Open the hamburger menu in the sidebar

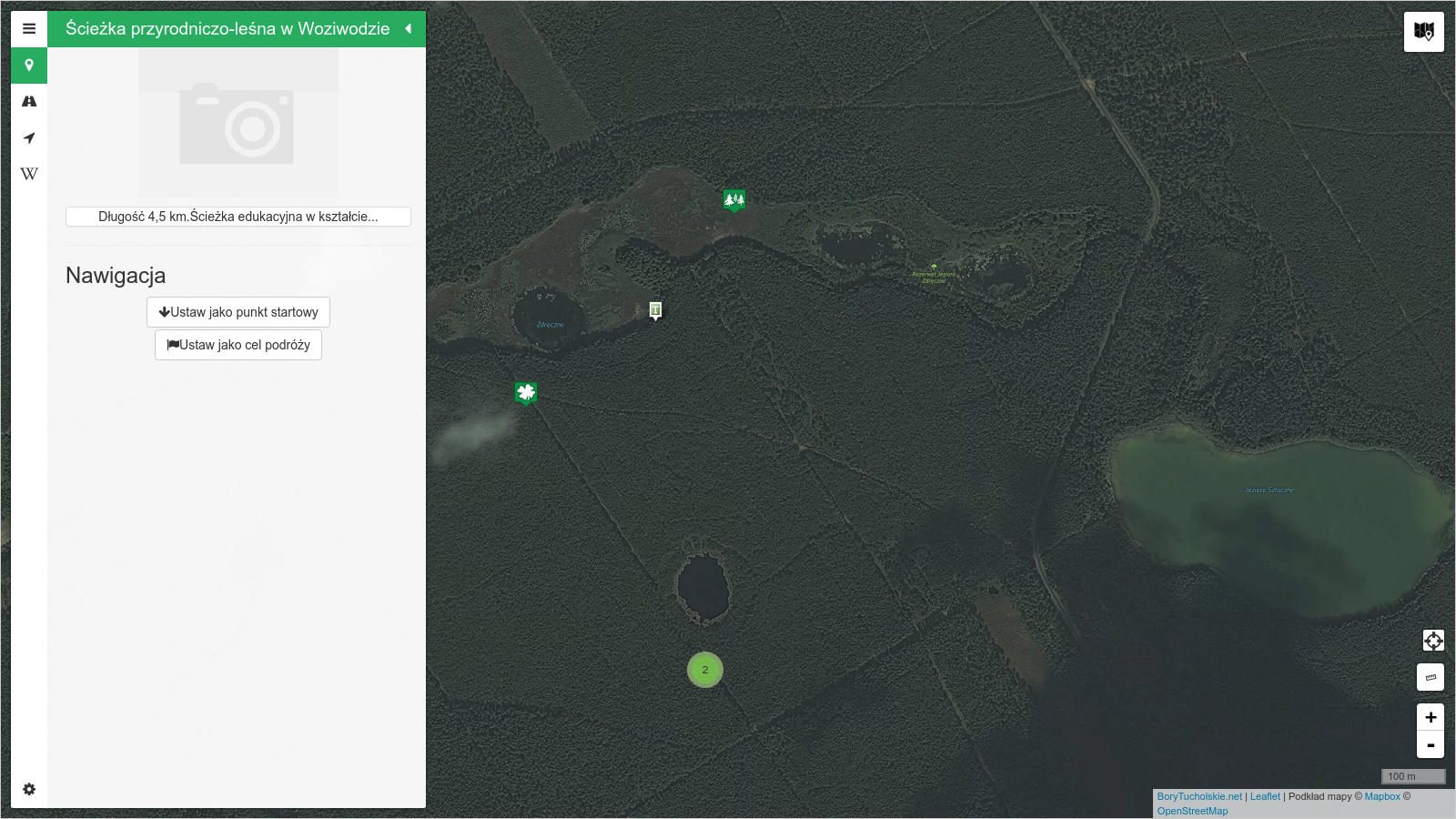coord(29,29)
